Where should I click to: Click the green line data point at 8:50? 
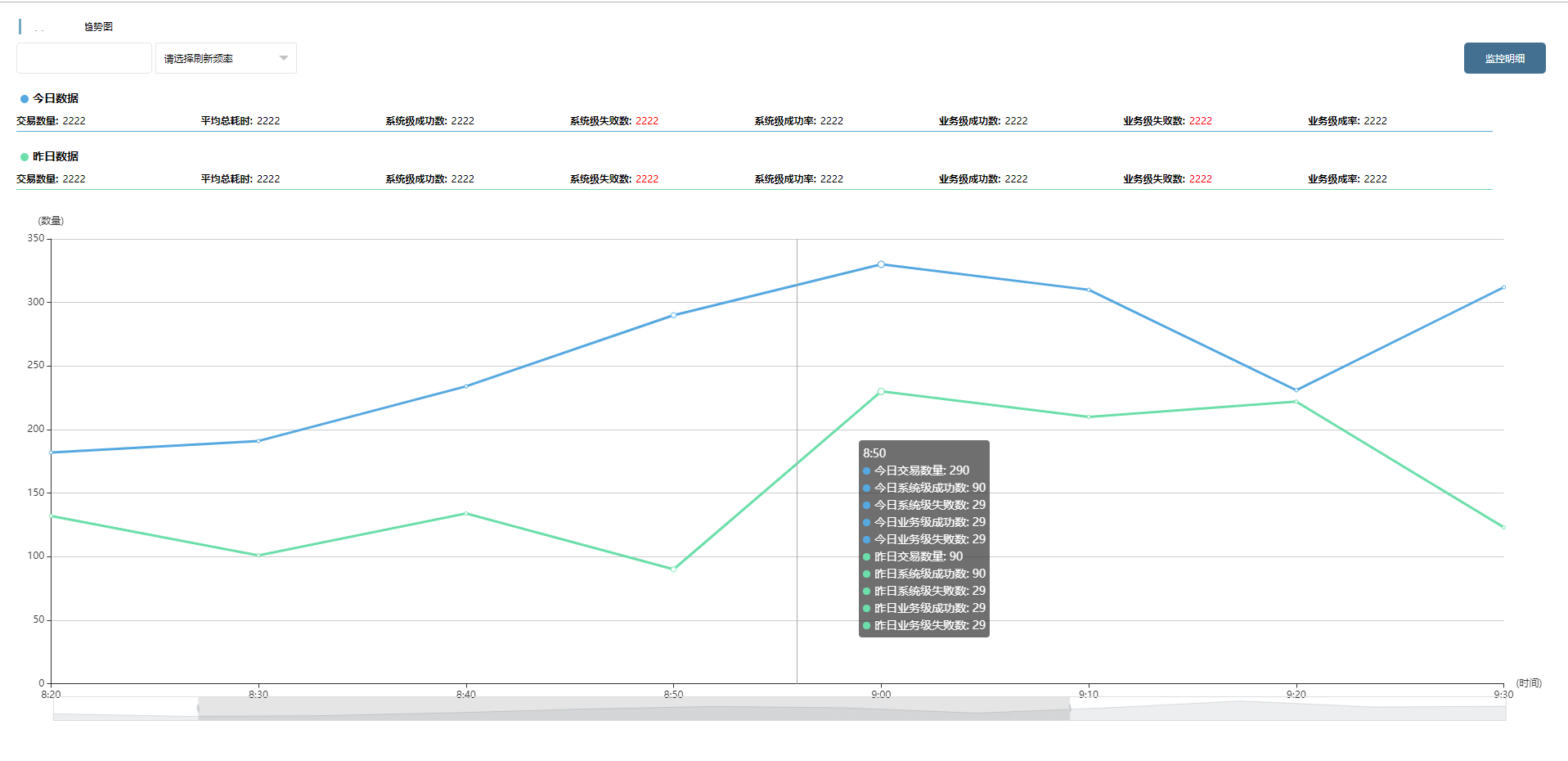pos(673,569)
